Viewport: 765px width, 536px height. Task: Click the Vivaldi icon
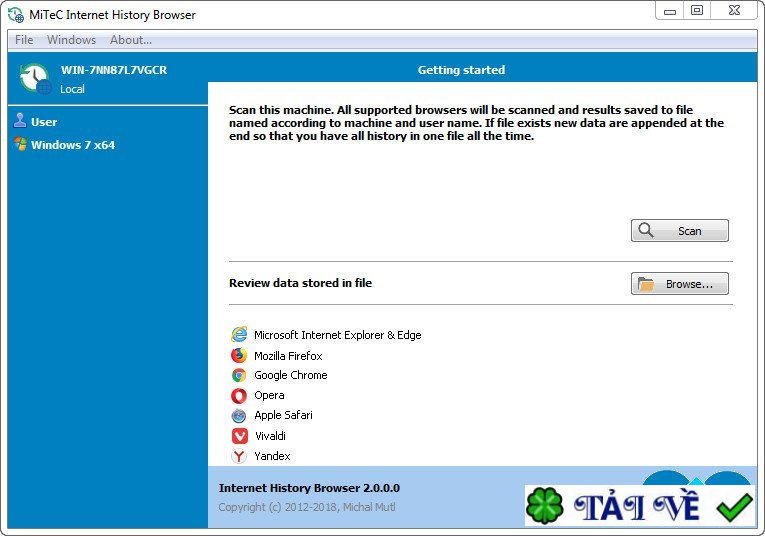pos(240,436)
